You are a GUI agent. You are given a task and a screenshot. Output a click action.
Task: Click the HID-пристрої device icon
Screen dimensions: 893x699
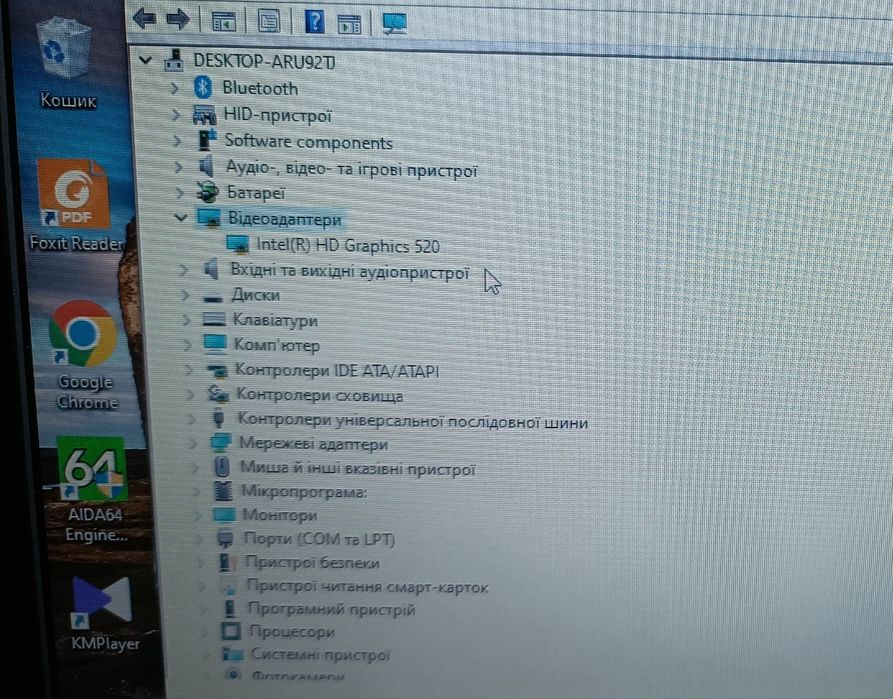tap(205, 115)
